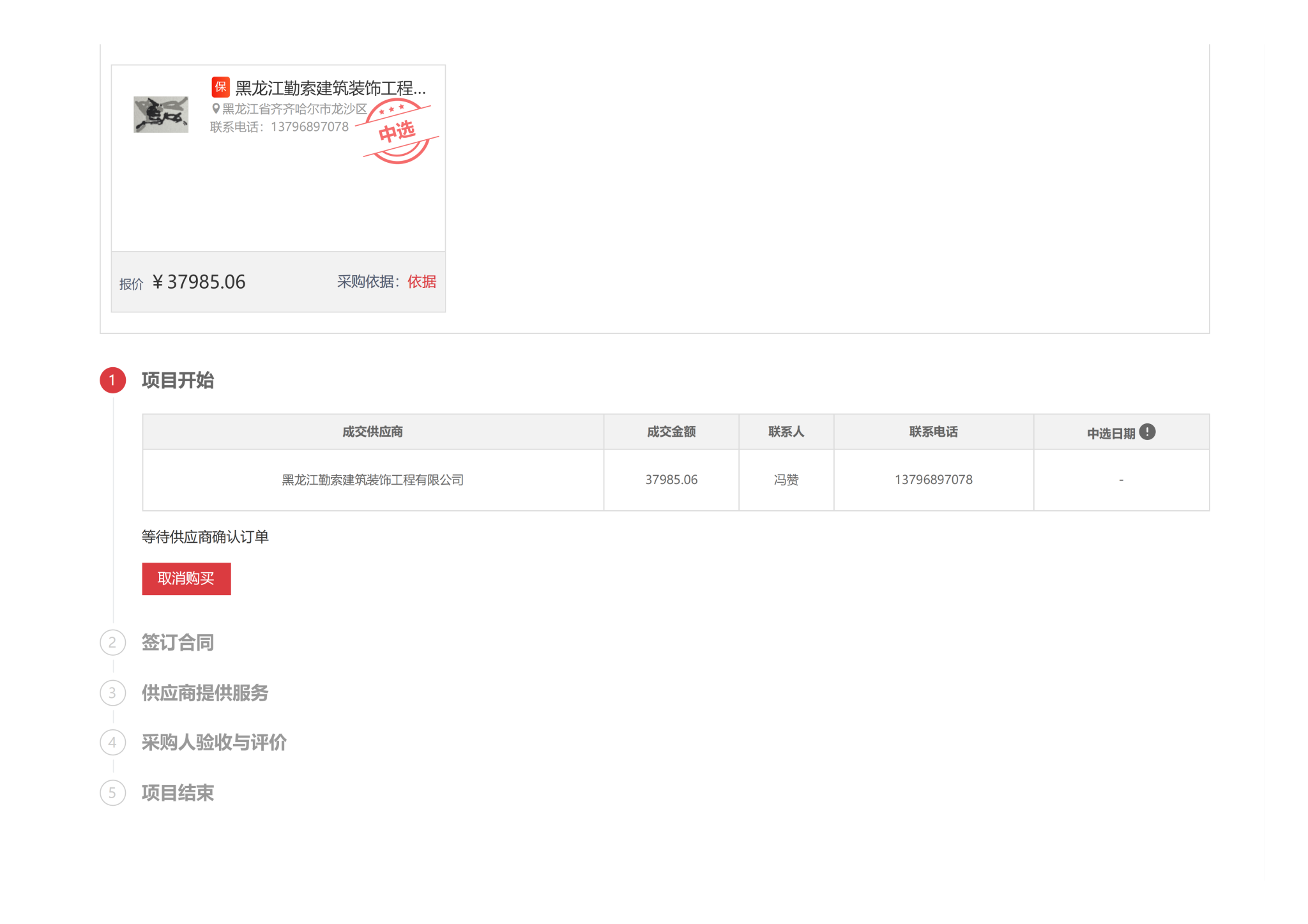Select the 采购人验收与评价 step heading
This screenshot has width=1308, height=924.
213,743
